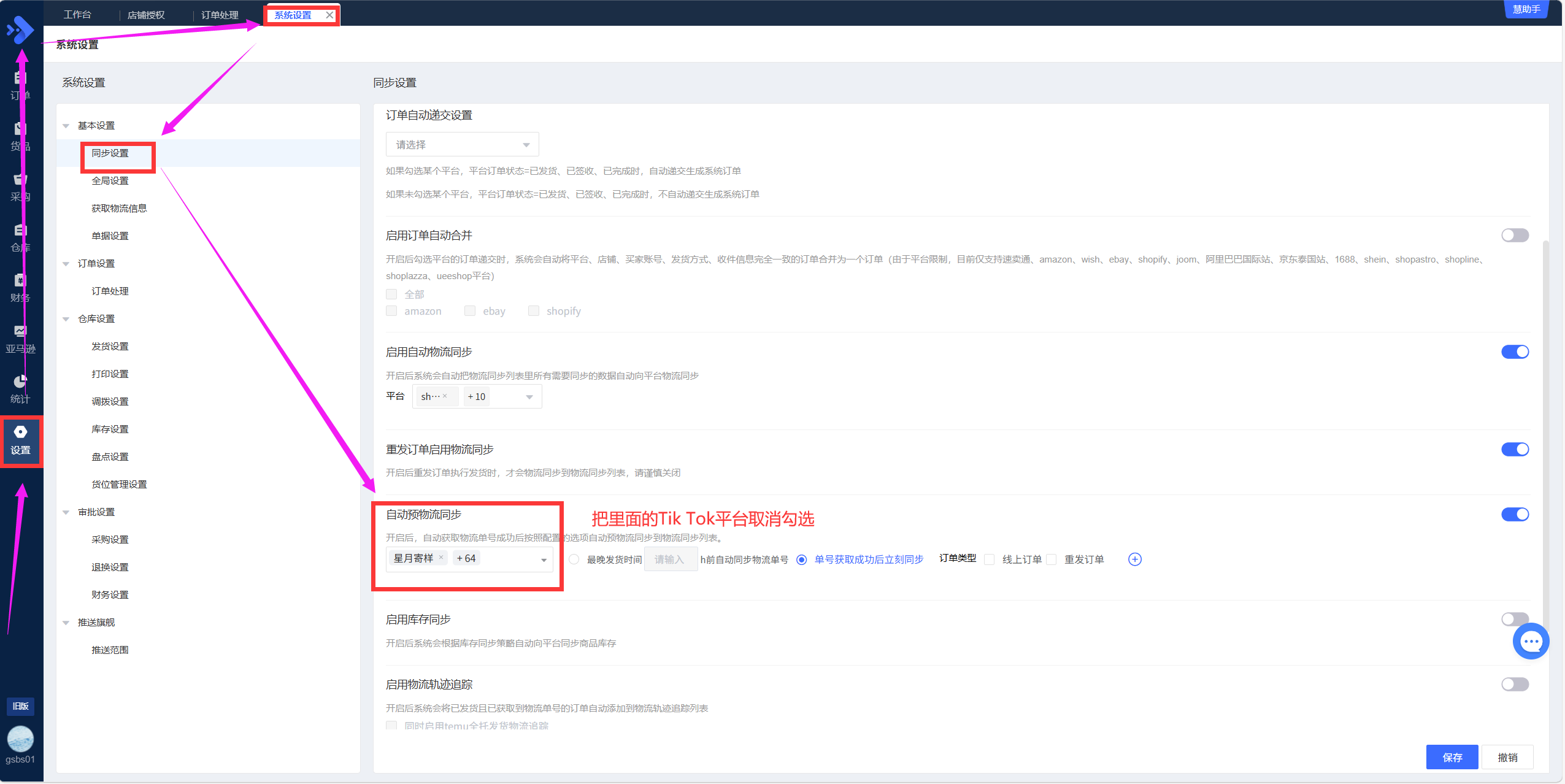Remove the 星月寄样 tag with its x
This screenshot has height=784, width=1565.
coord(441,558)
